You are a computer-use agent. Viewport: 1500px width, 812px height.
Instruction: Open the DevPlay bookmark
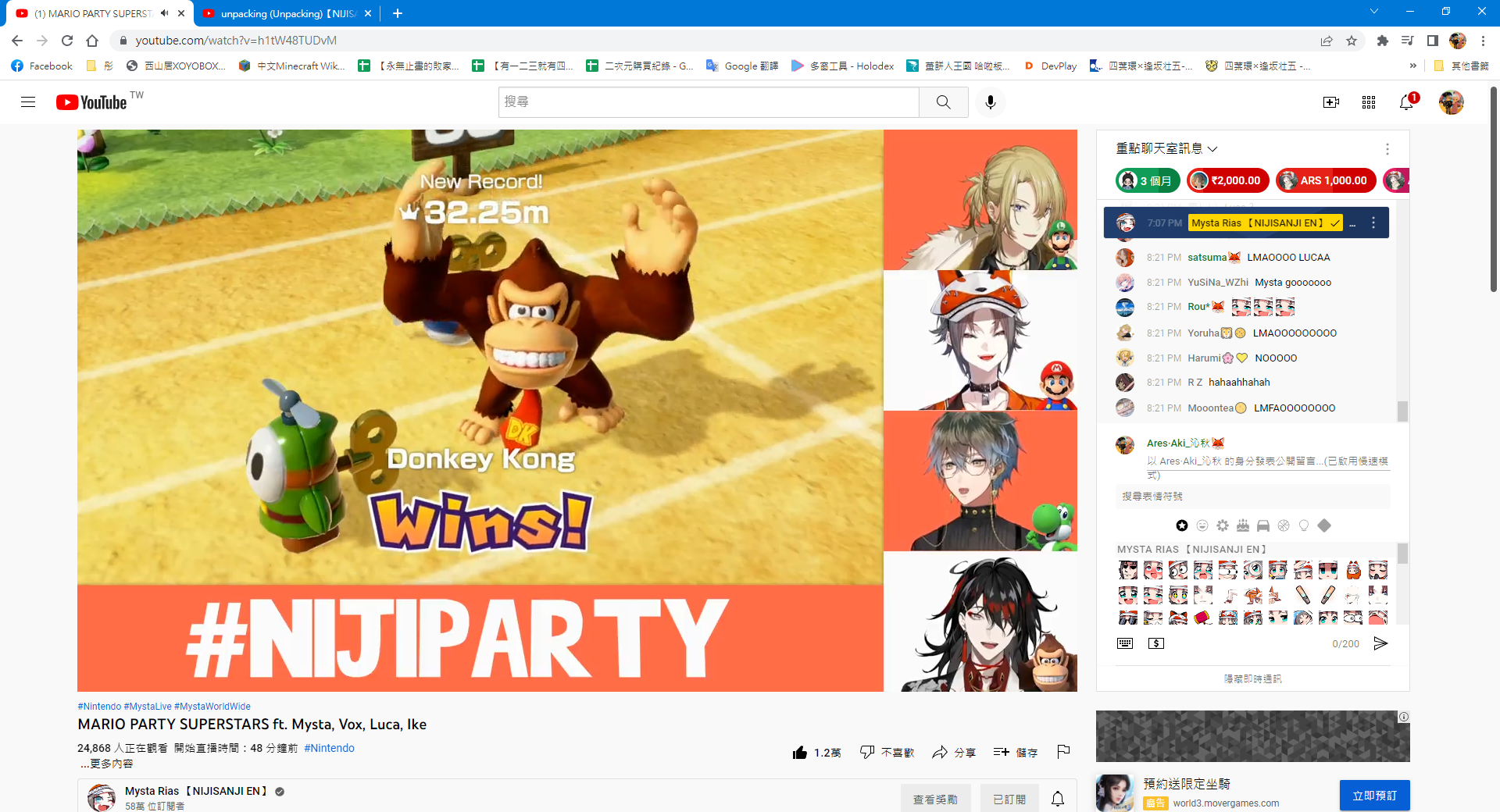point(1049,66)
